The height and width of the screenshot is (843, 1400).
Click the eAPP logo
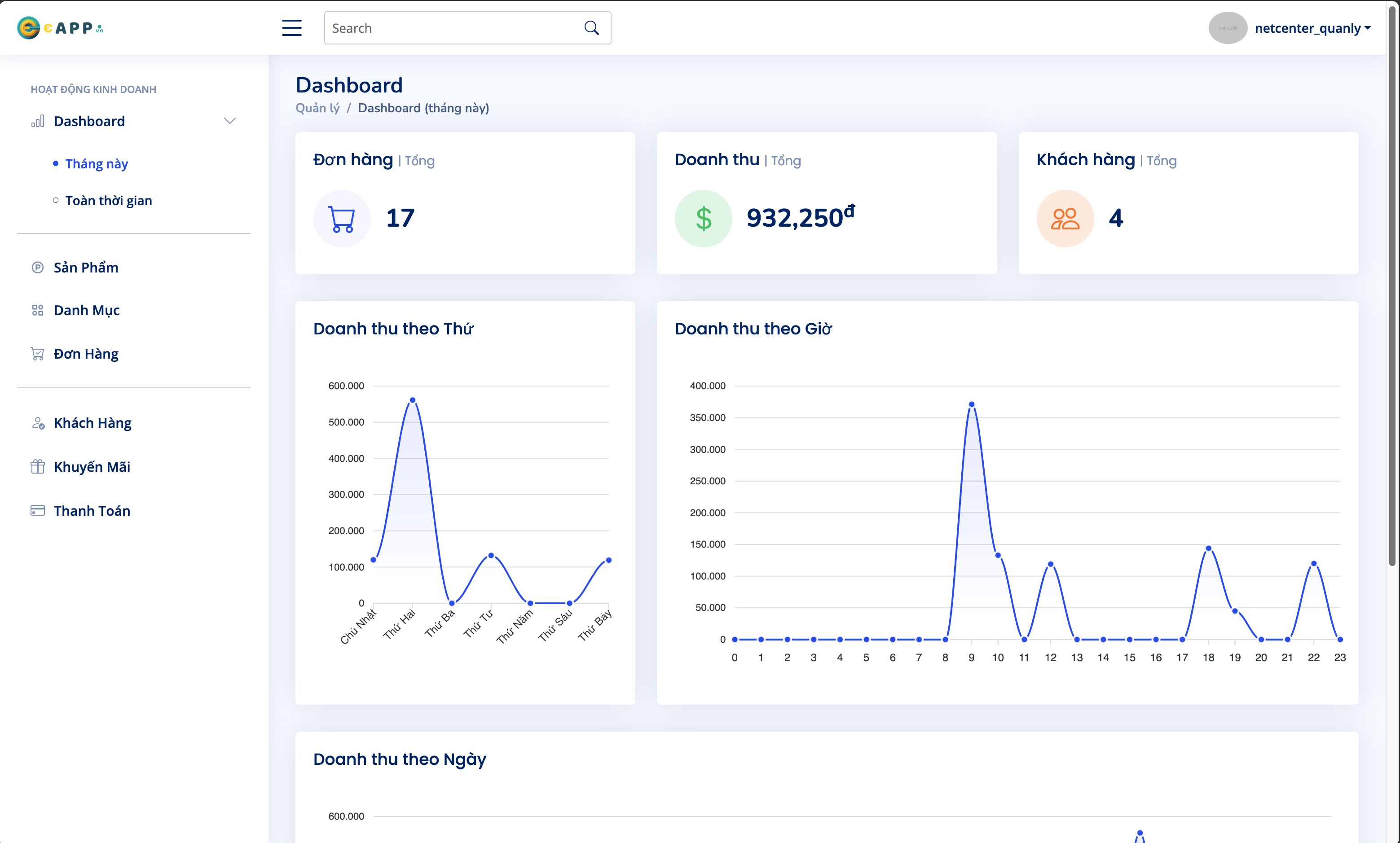[x=60, y=28]
